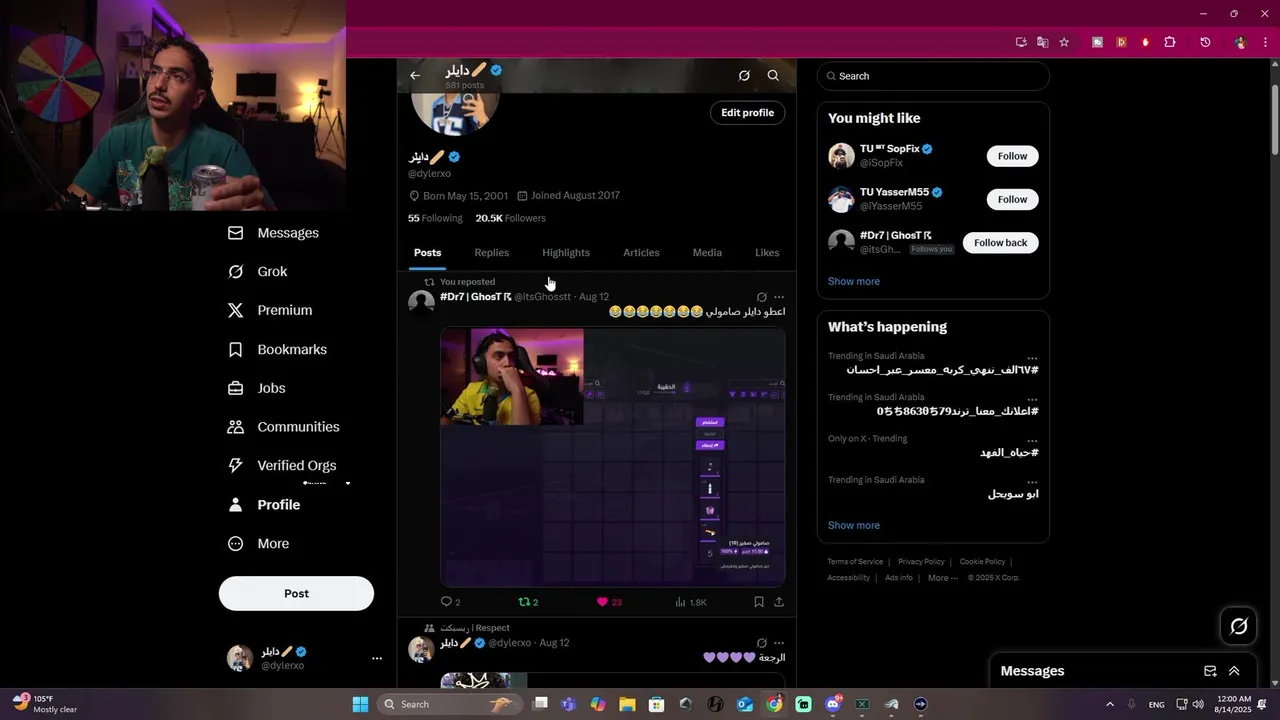Click the Grok icon in profile header

(744, 75)
